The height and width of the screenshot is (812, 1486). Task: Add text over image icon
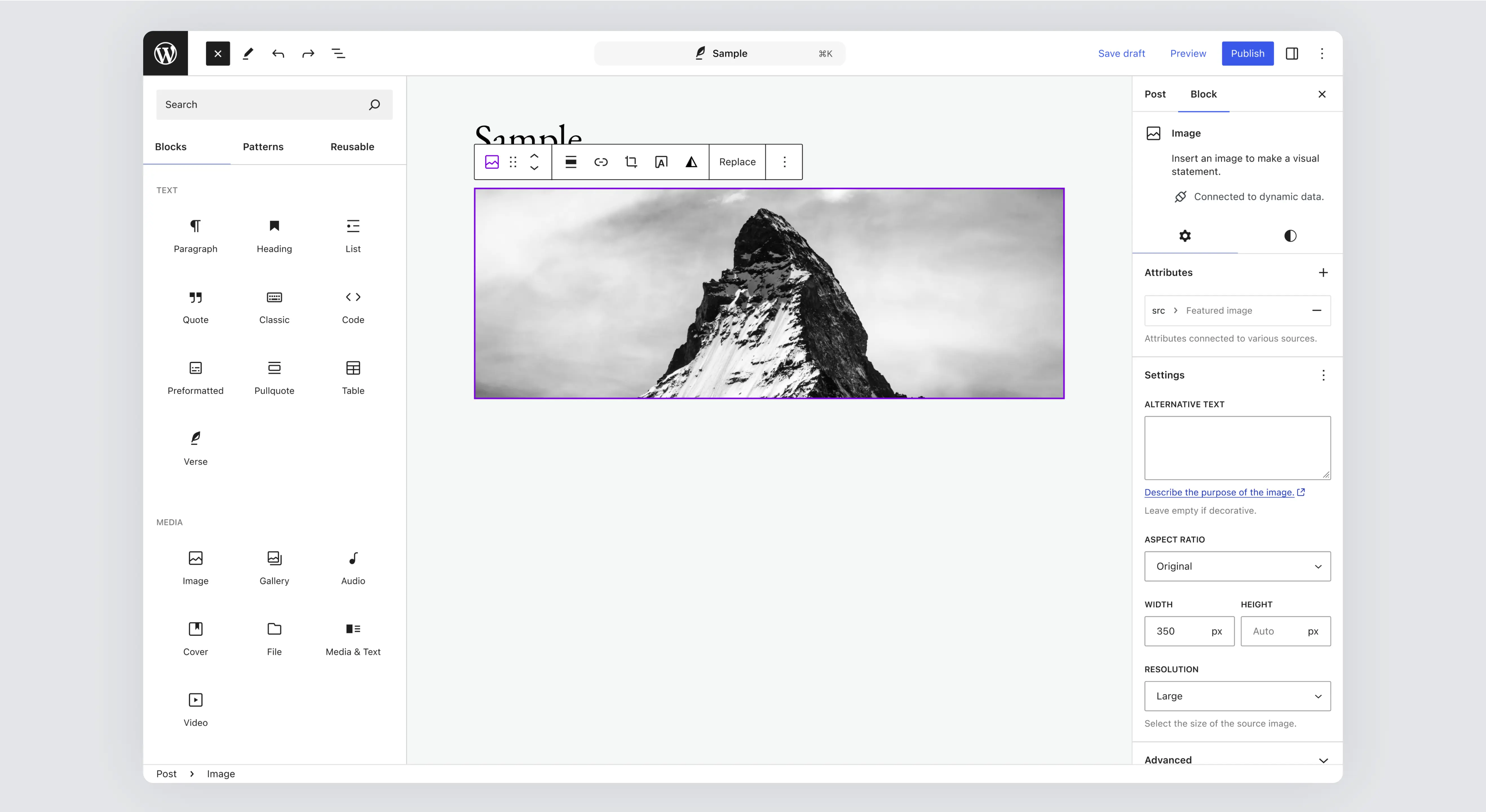661,162
